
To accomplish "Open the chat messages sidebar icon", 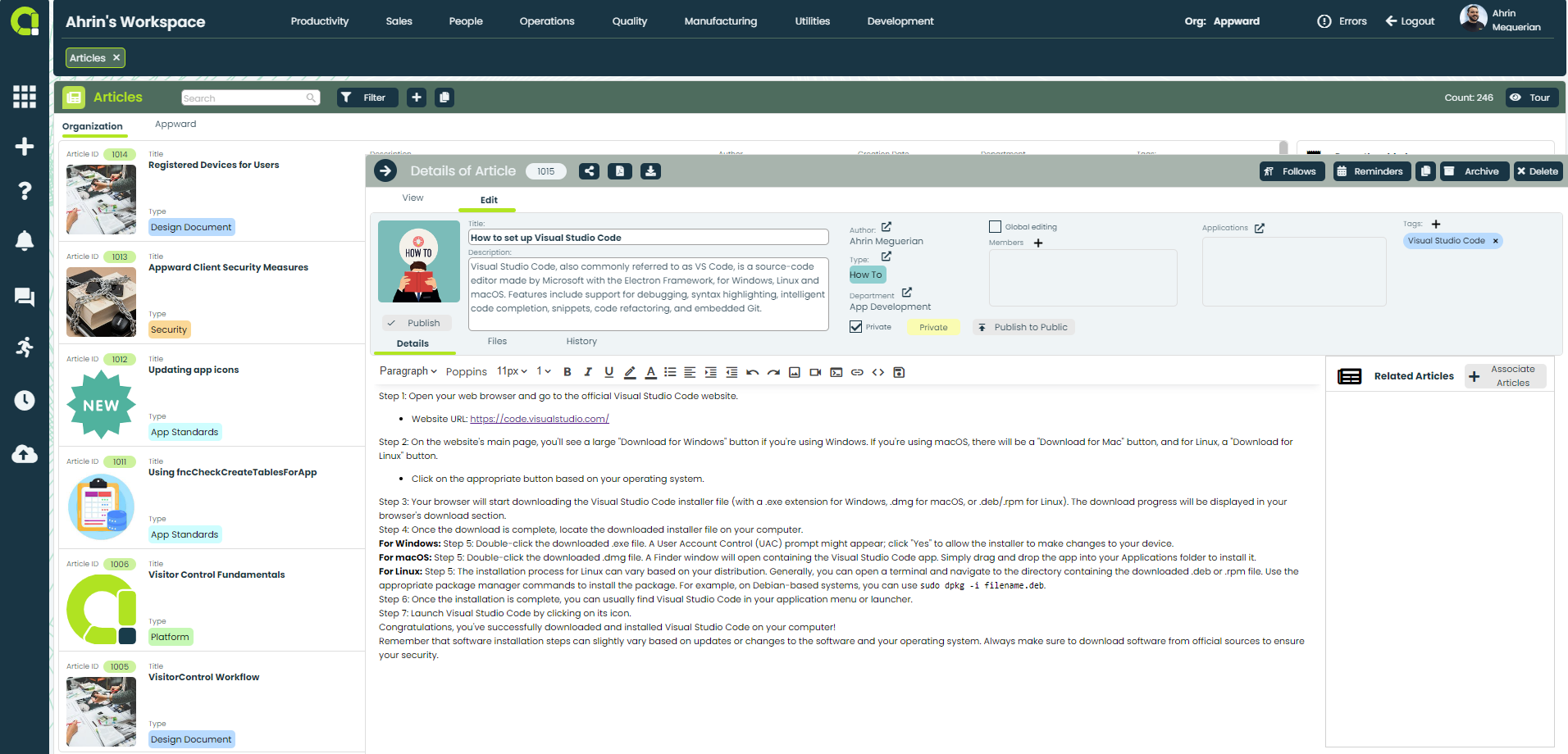I will (25, 297).
